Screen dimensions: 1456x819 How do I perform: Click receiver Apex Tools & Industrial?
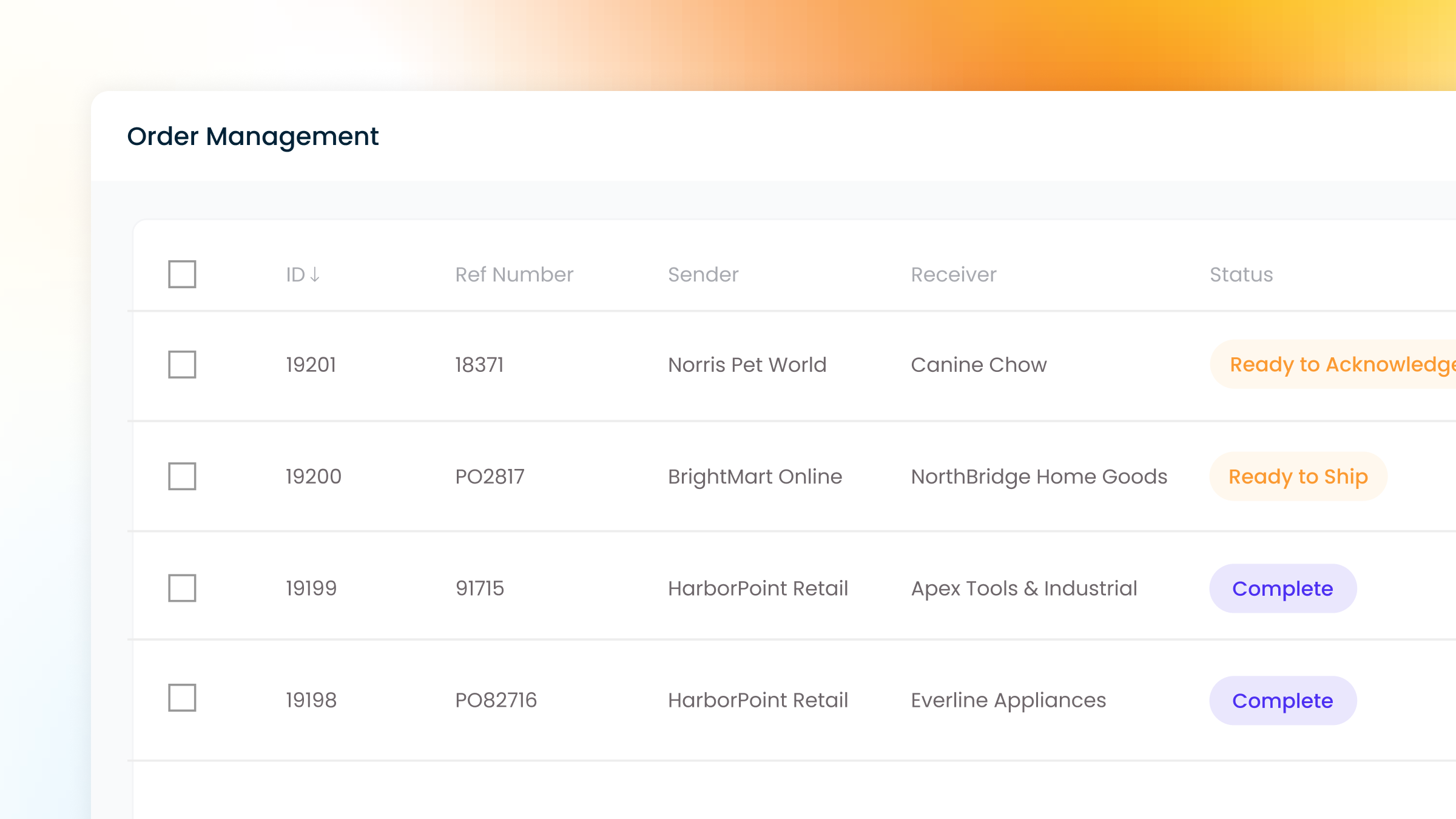[1023, 588]
